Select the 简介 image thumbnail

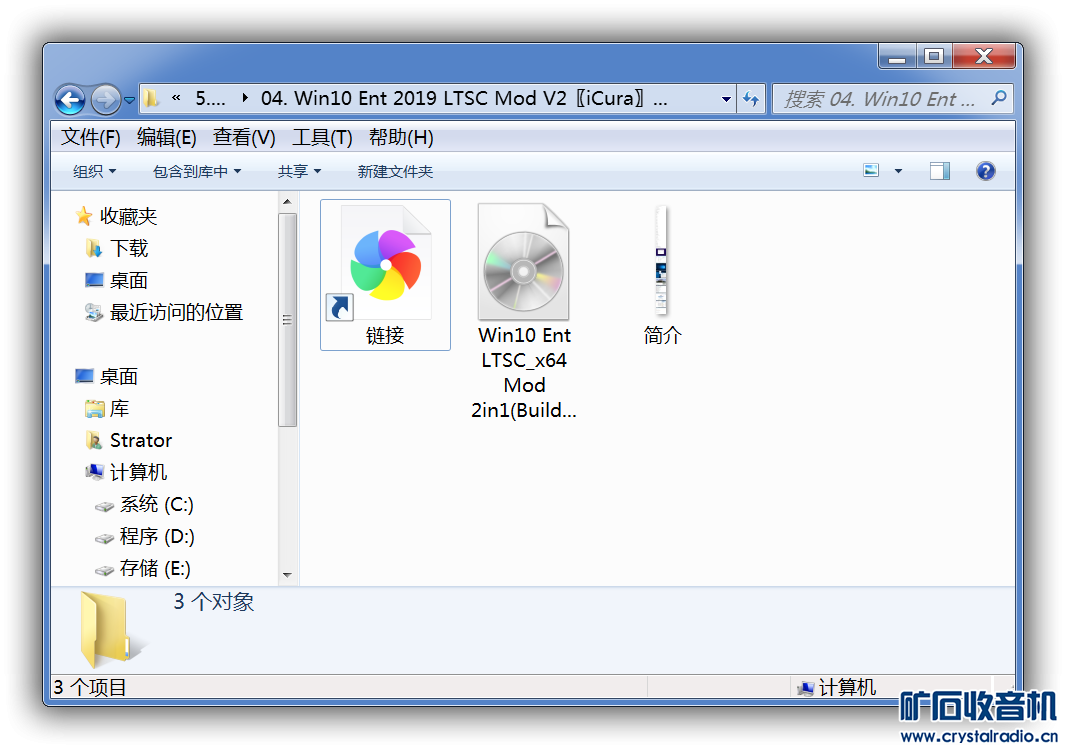pos(661,260)
